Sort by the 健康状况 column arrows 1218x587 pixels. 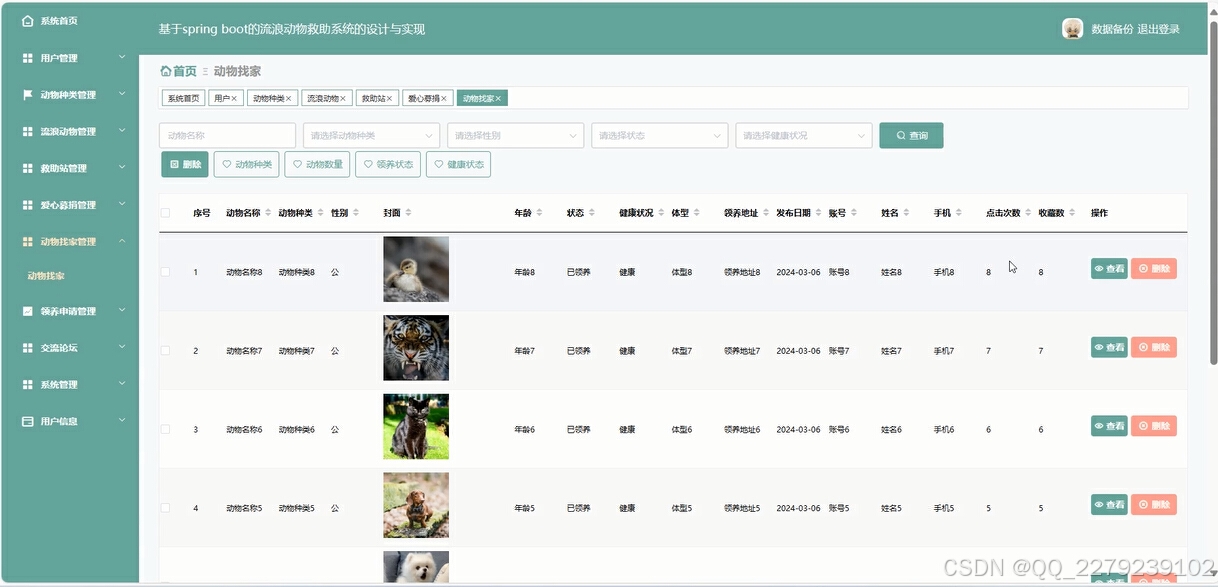[x=661, y=213]
